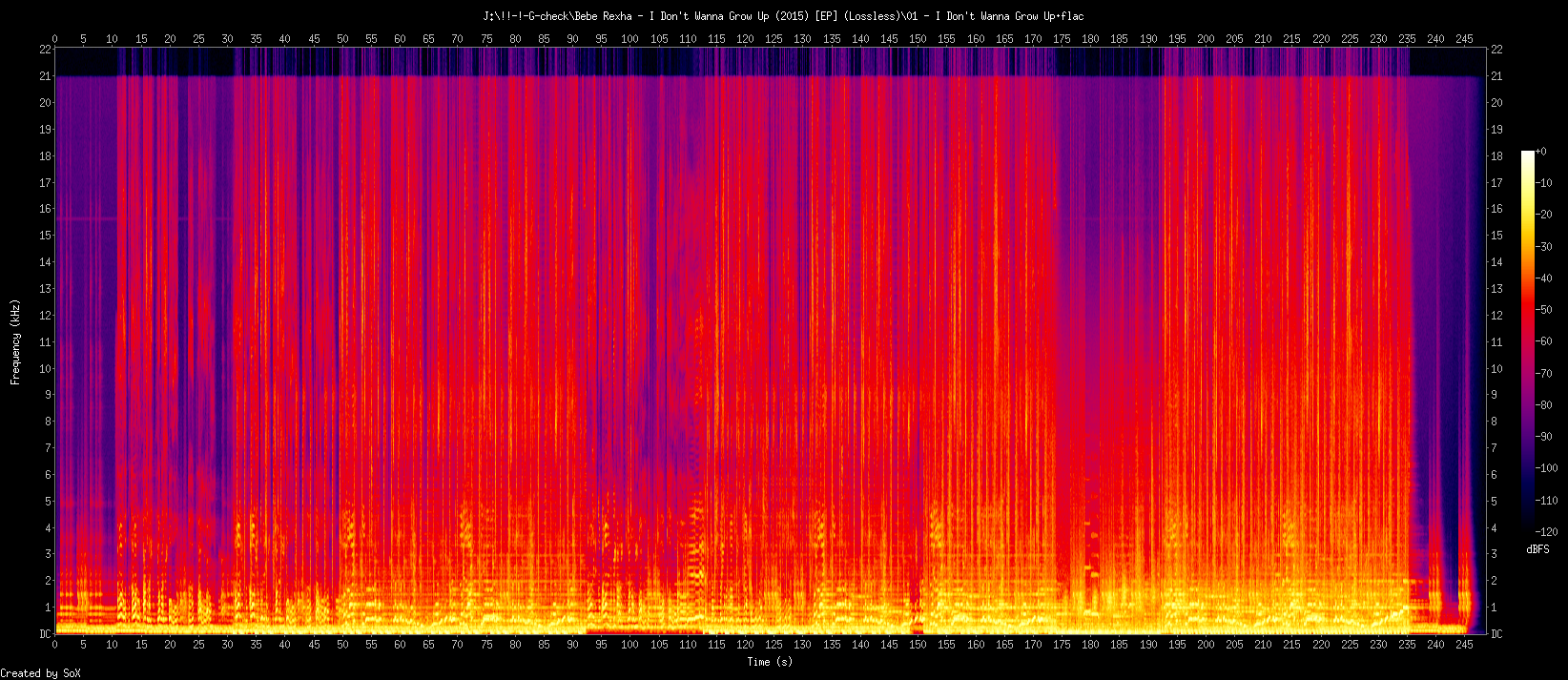
Task: Click "DC" on the right frequency axis
Action: pyautogui.click(x=1496, y=634)
